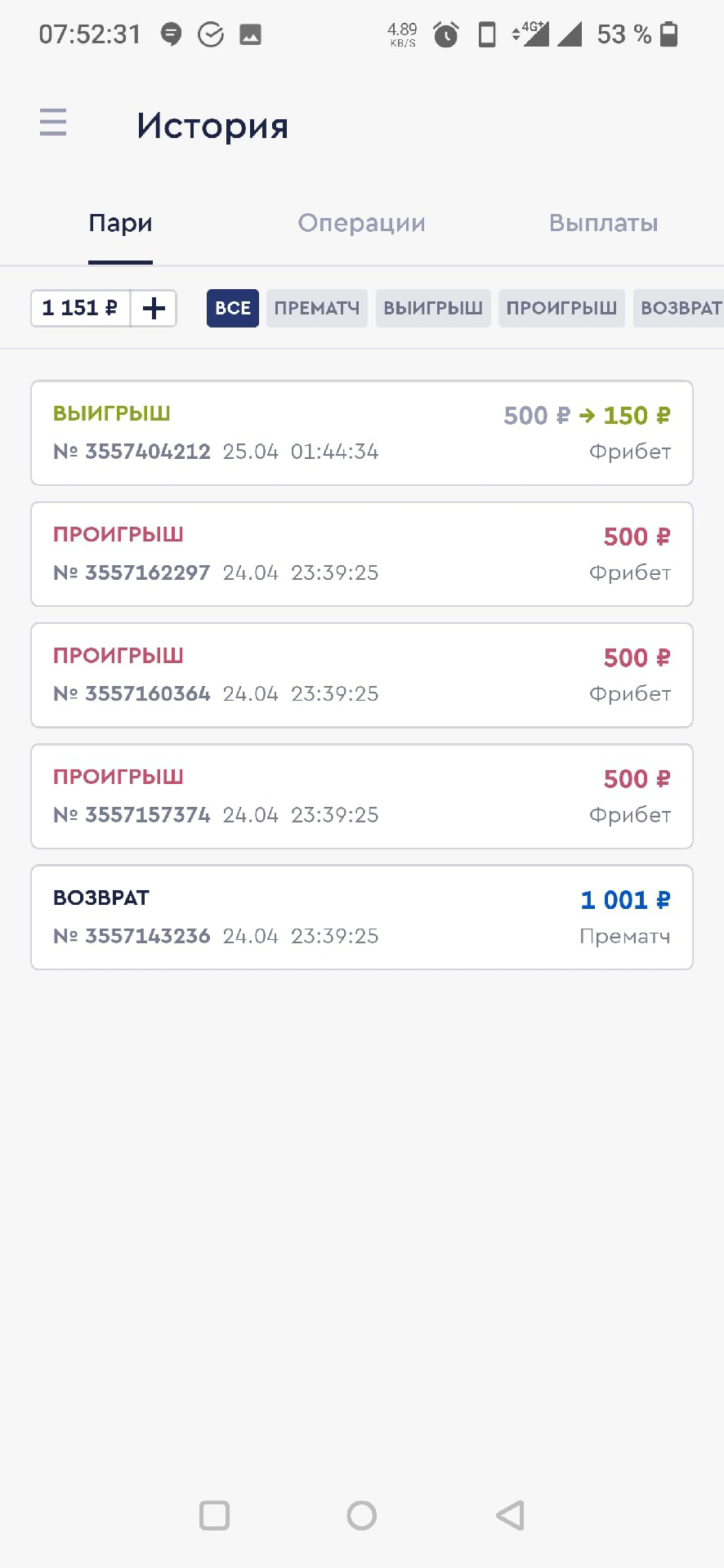Toggle the ПРЕМАТЧ filter chip
724x1568 pixels.
317,308
